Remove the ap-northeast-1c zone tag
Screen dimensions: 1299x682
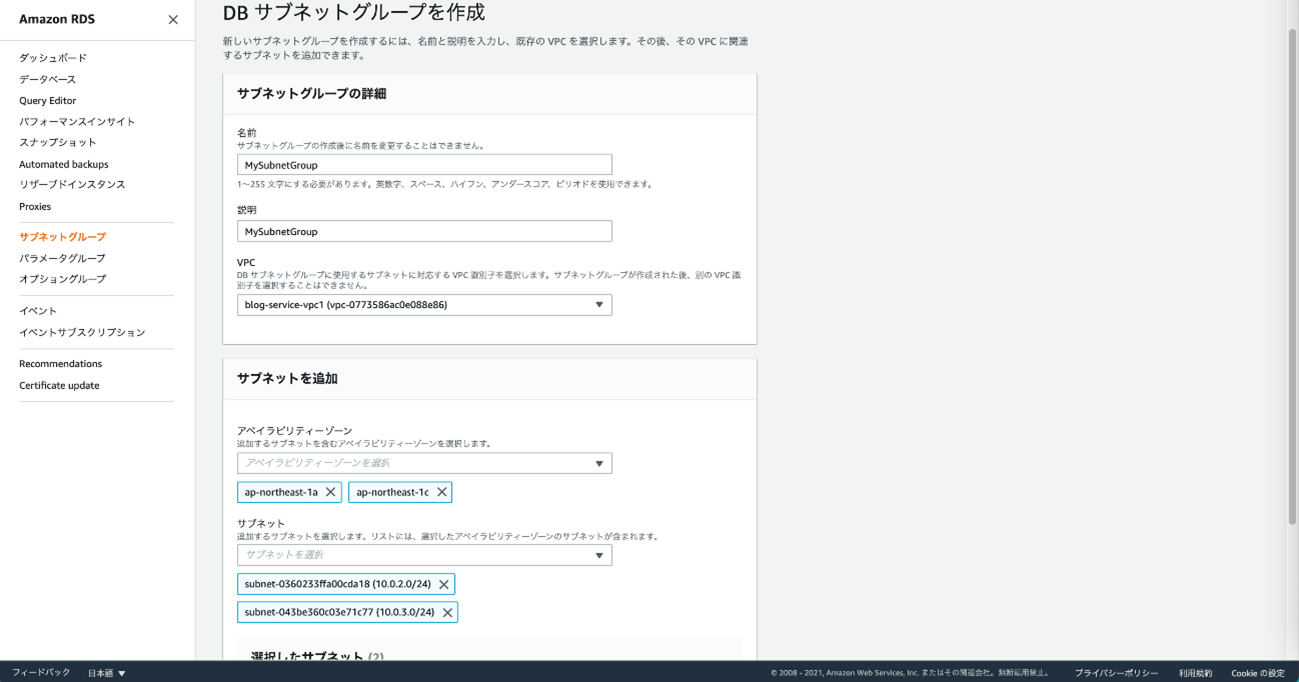tap(441, 492)
